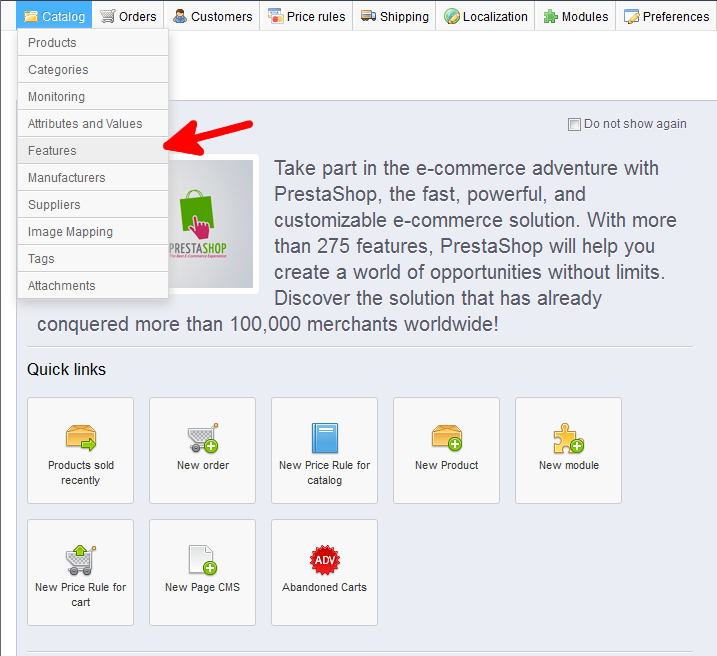Click the PrestaShop logo image

[211, 224]
